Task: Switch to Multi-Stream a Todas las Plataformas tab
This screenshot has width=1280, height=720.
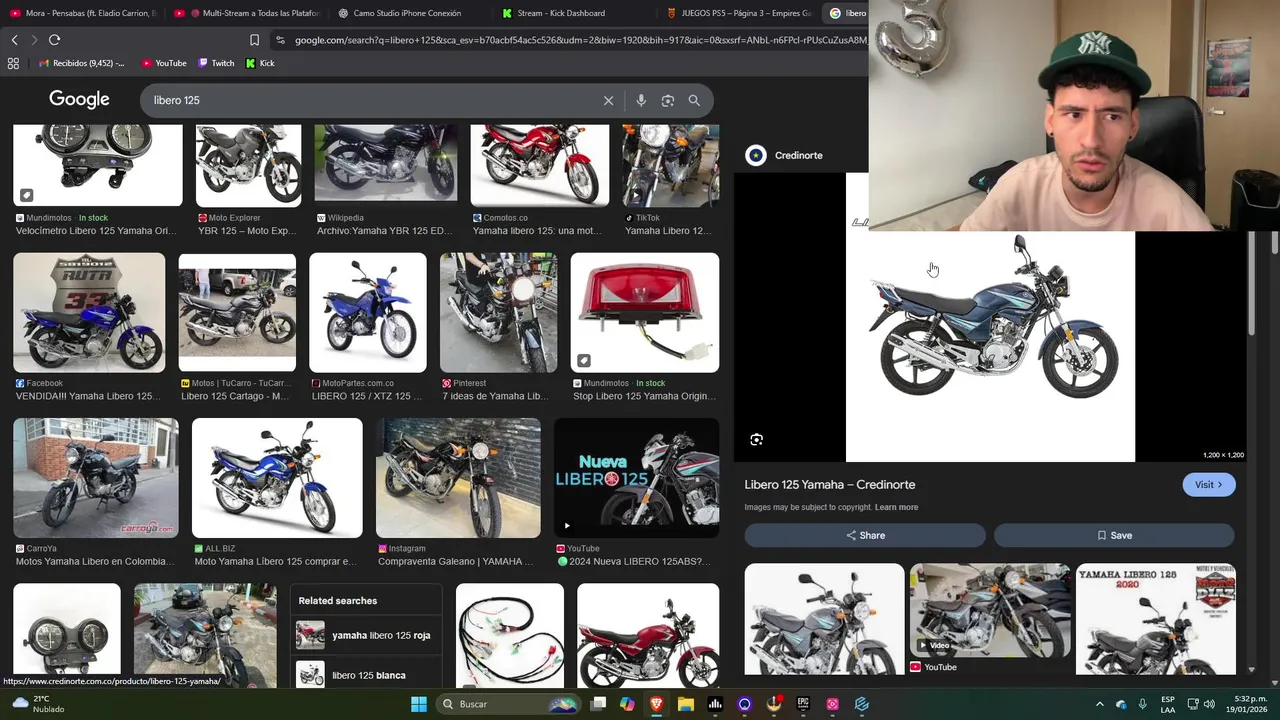Action: click(x=247, y=13)
